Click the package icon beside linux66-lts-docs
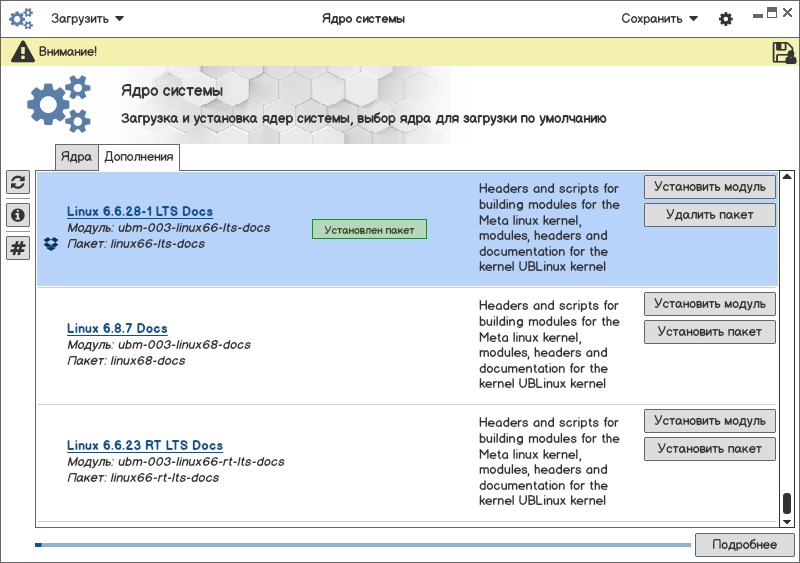 (51, 244)
